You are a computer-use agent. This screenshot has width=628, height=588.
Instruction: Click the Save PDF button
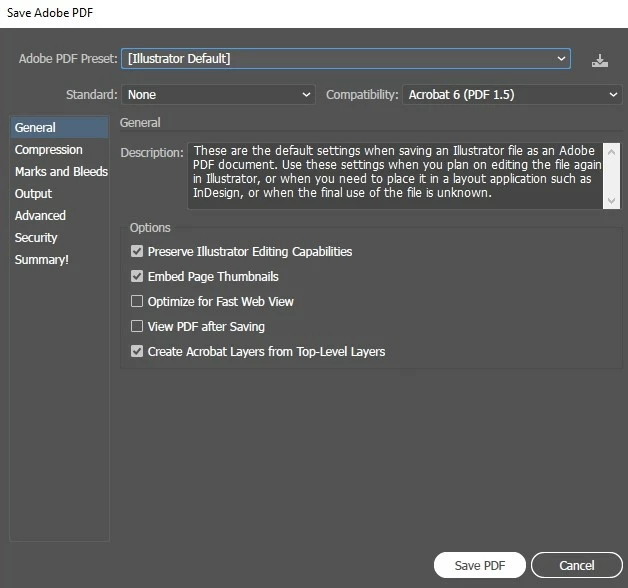point(479,565)
